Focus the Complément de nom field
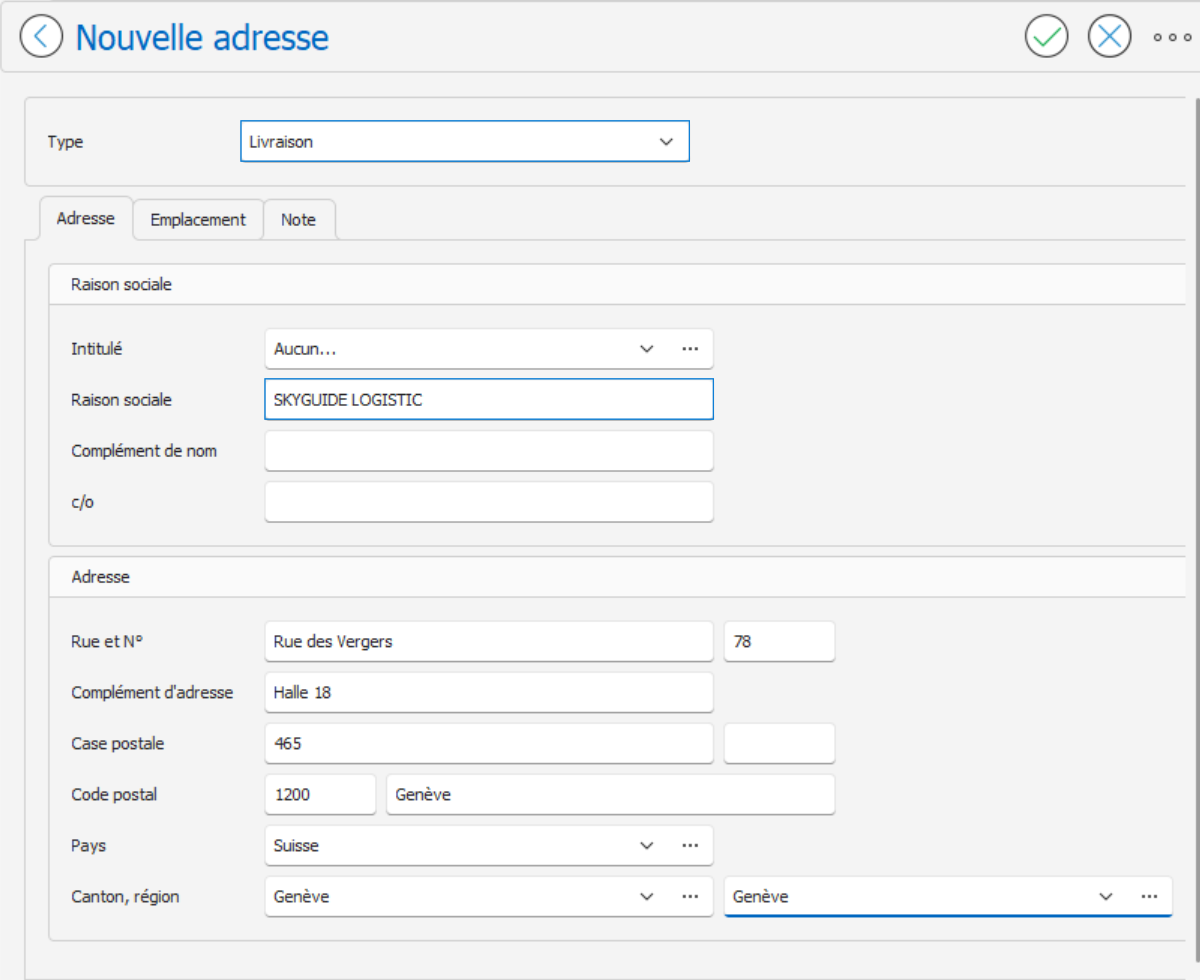 click(489, 451)
